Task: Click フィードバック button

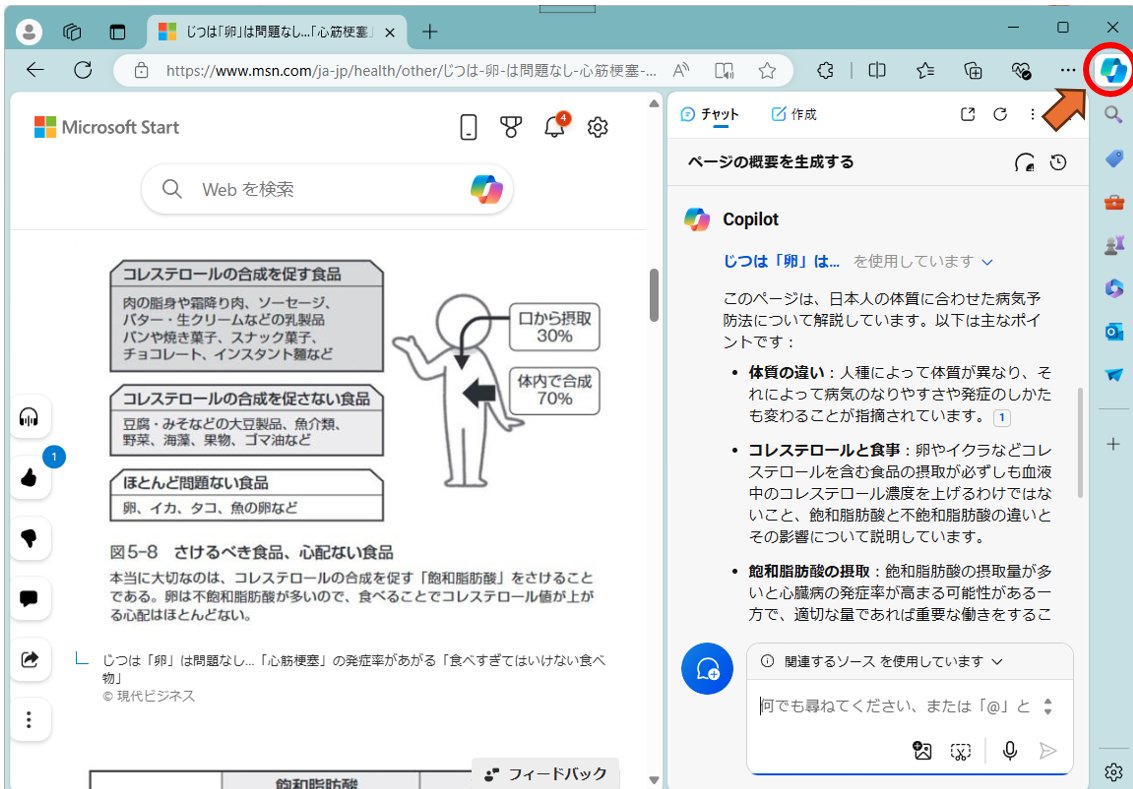Action: pos(546,774)
